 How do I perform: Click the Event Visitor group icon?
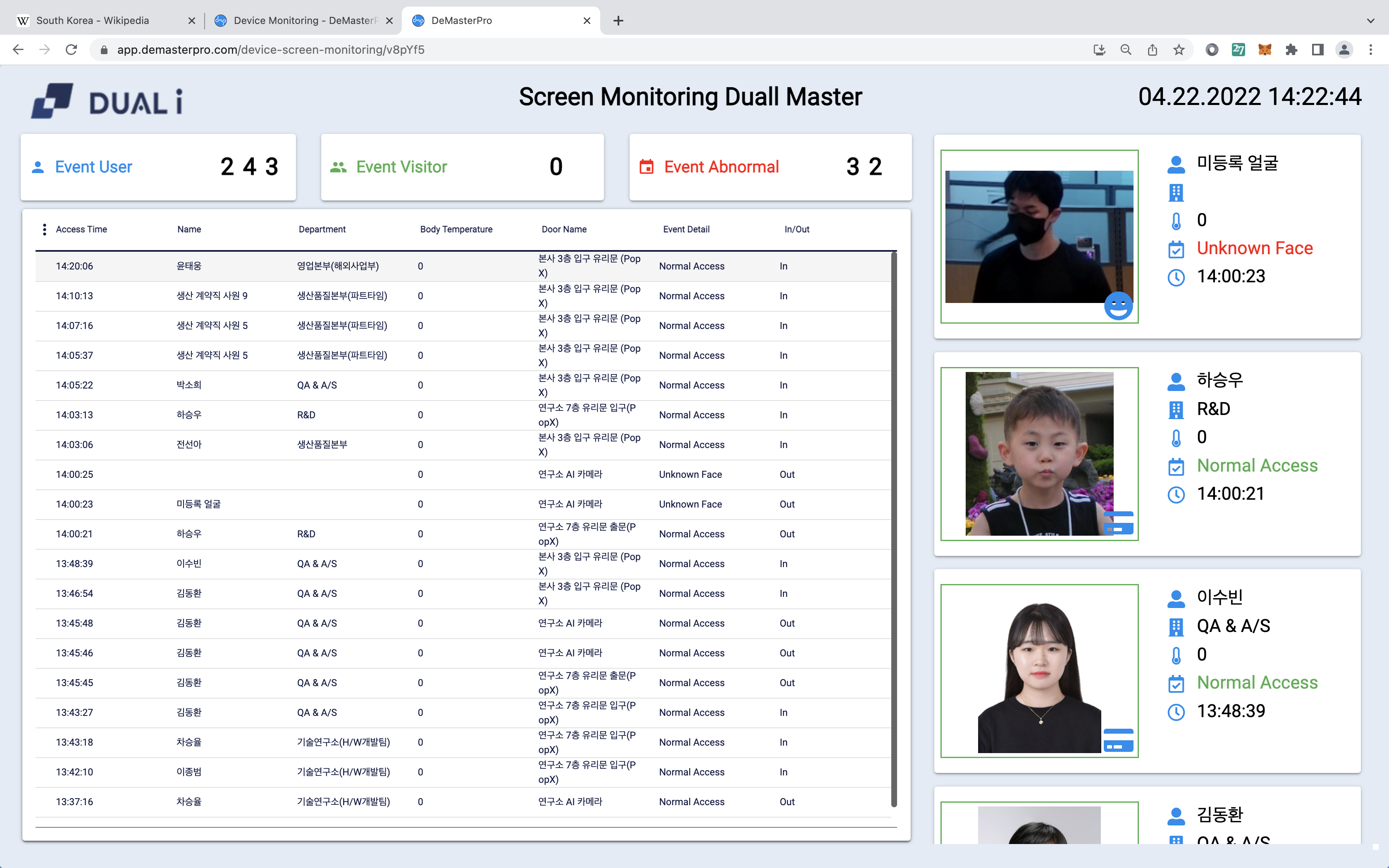338,167
